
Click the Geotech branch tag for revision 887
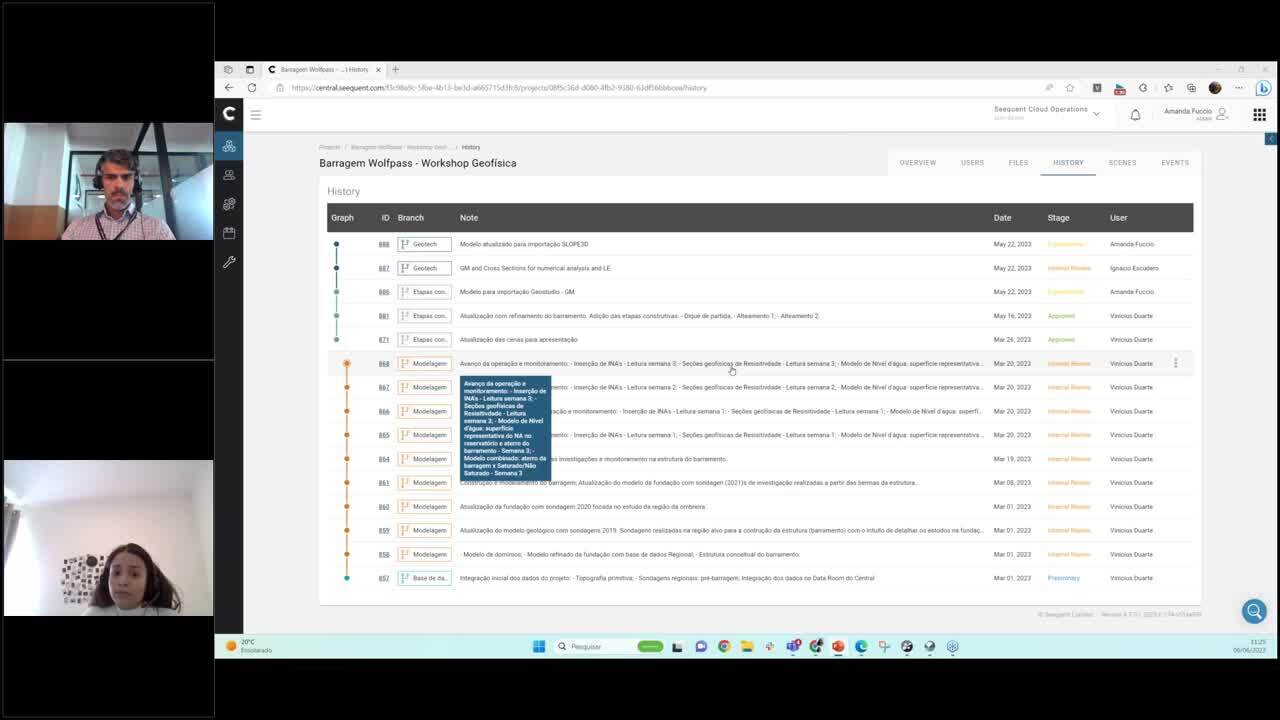coord(424,268)
